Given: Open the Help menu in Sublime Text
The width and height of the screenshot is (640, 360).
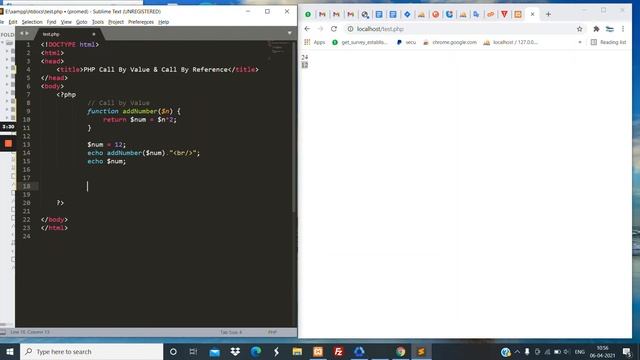Looking at the screenshot, I should (x=164, y=22).
